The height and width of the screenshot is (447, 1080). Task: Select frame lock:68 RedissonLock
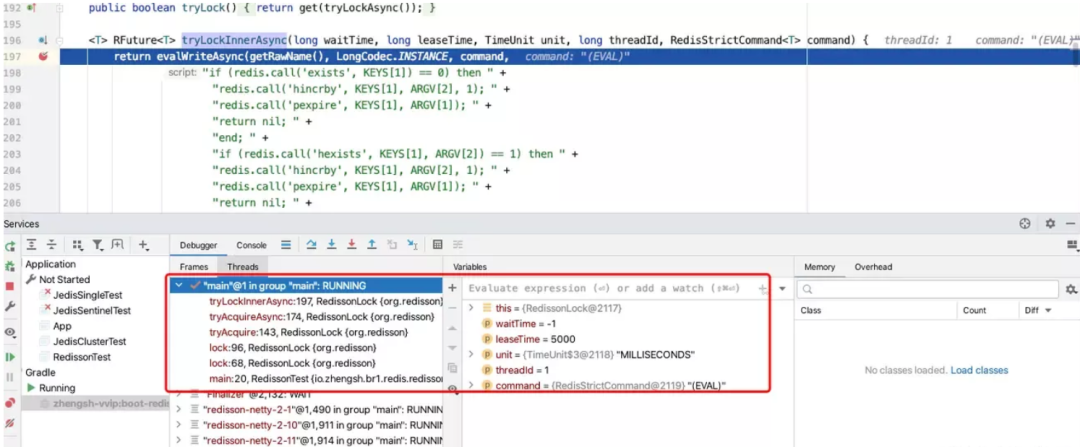(x=293, y=363)
